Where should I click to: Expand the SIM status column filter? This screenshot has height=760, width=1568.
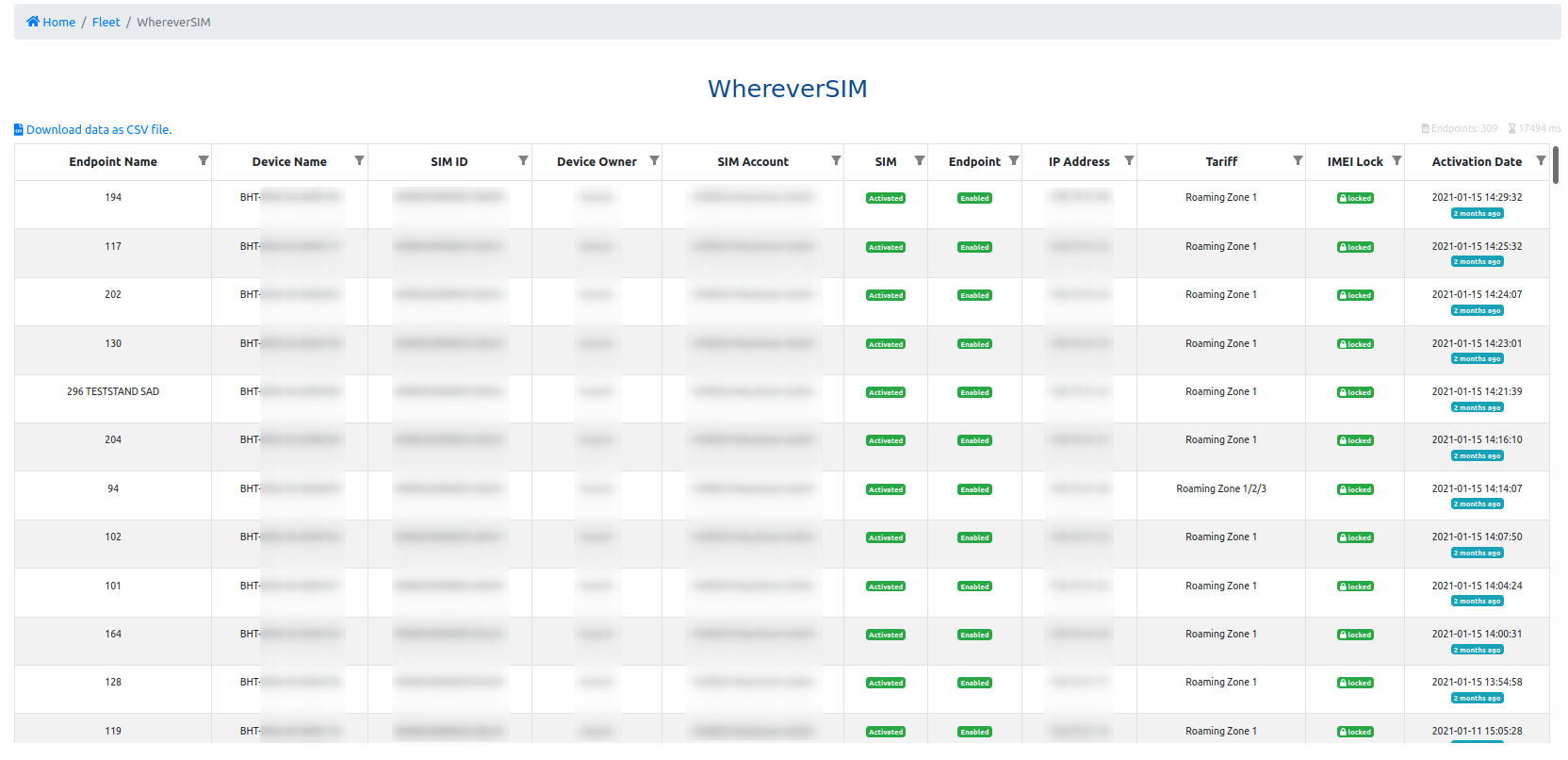[x=920, y=161]
